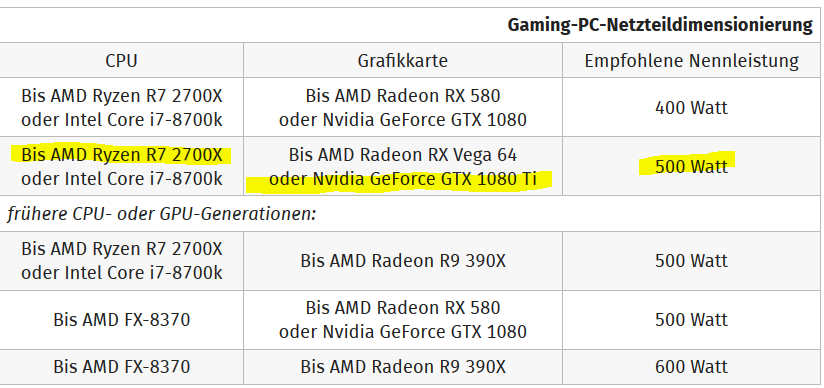
Task: Click oder Intel Core i7-8700k in first row
Action: (122, 120)
